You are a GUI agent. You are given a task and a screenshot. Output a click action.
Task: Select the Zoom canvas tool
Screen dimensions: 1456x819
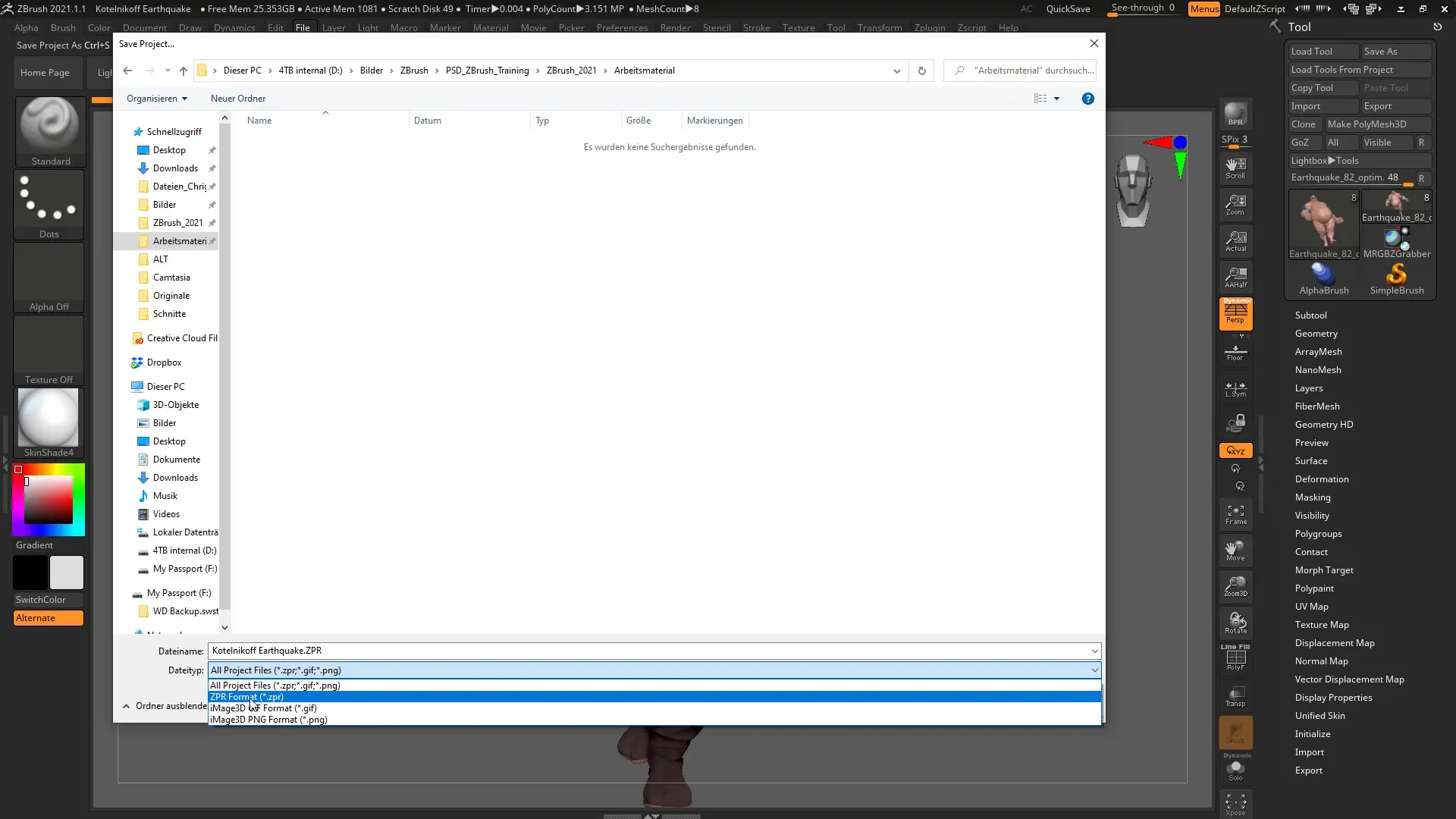click(x=1235, y=205)
